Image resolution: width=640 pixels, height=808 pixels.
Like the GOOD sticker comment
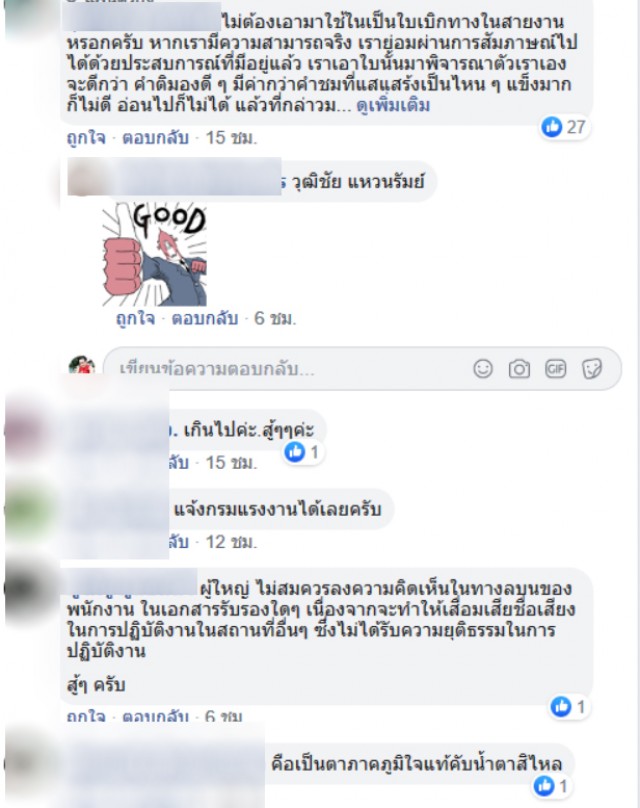(136, 318)
